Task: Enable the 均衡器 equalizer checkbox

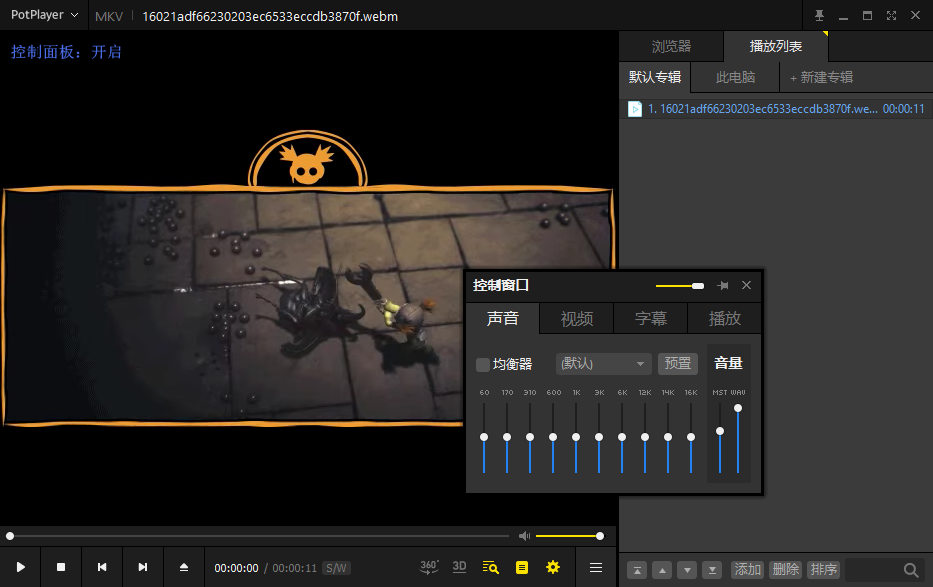Action: coord(483,364)
